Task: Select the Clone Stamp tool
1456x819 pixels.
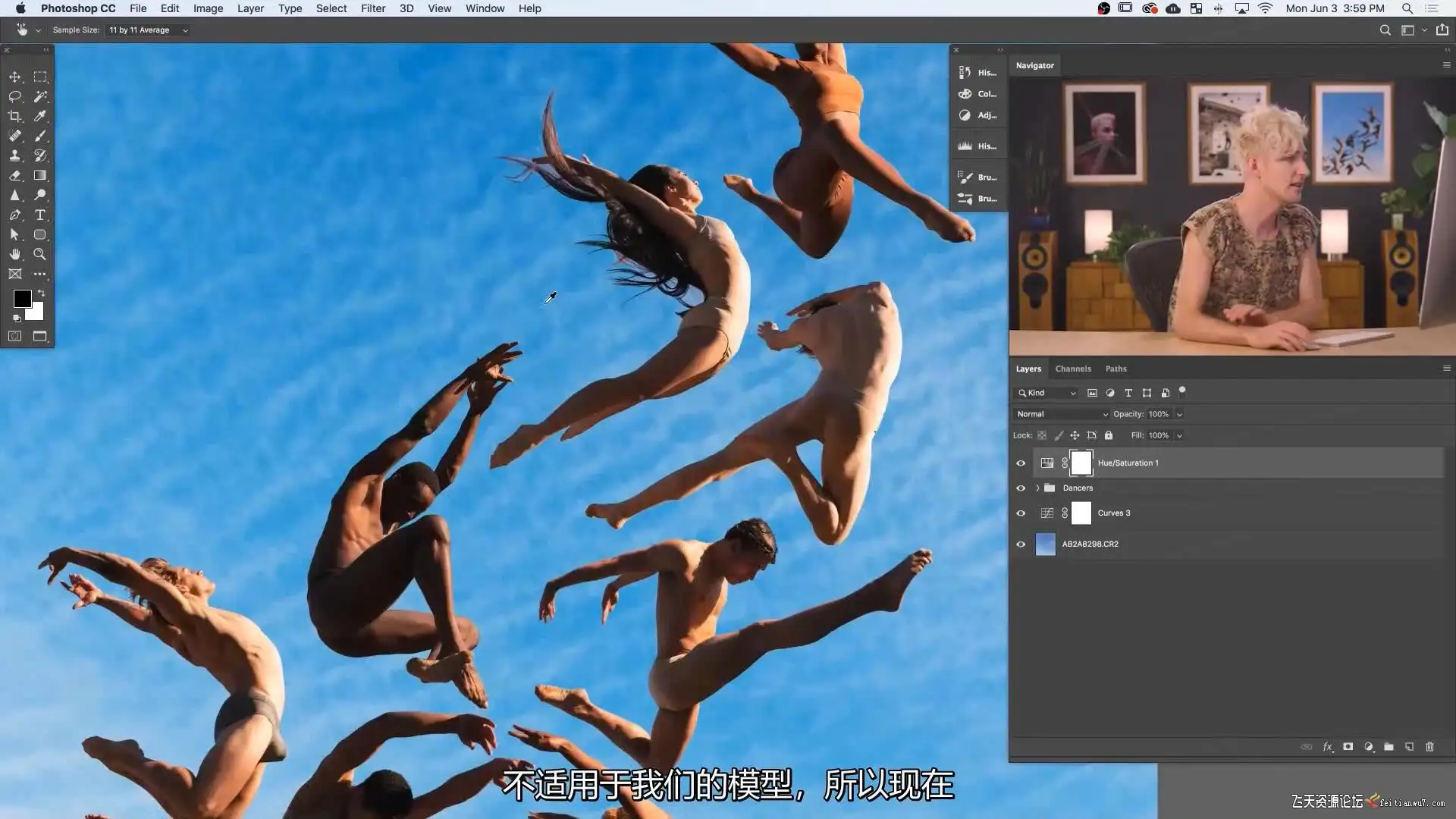Action: tap(14, 155)
